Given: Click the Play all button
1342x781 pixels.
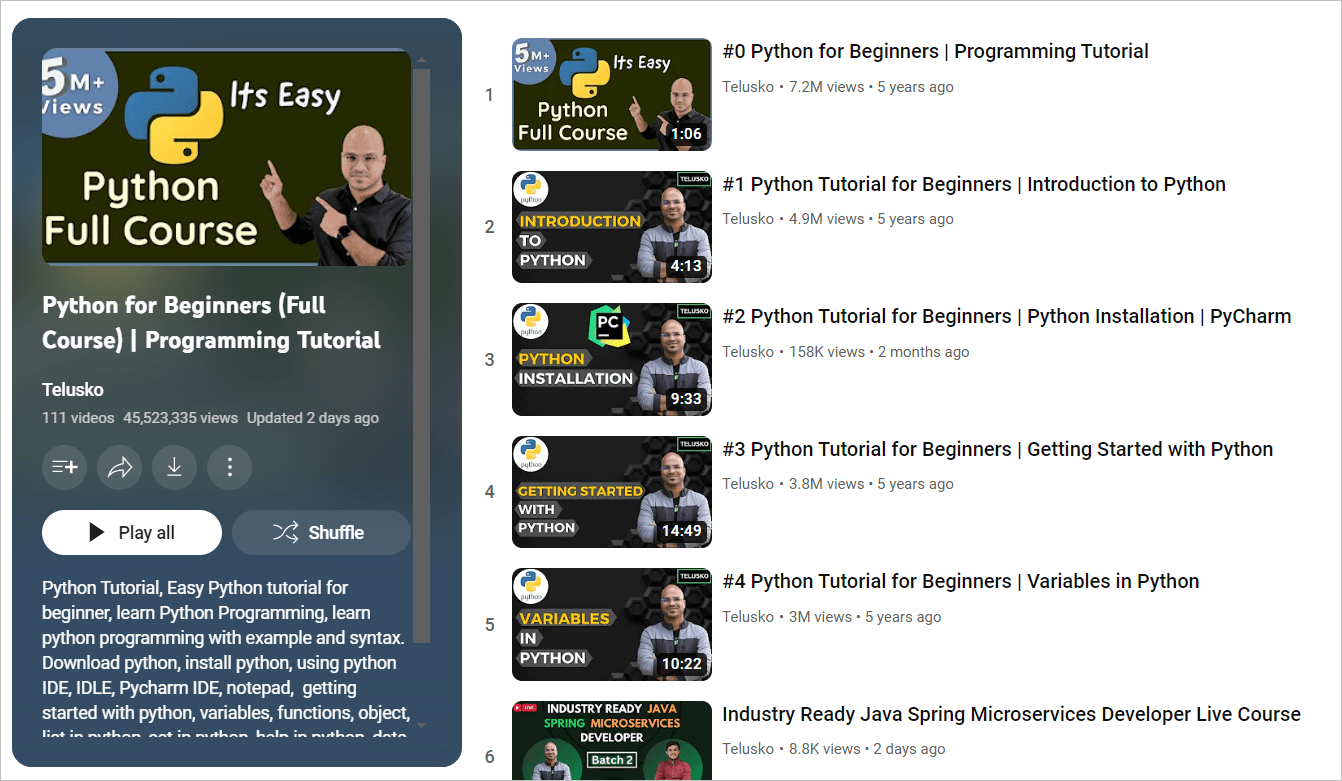Looking at the screenshot, I should (132, 532).
